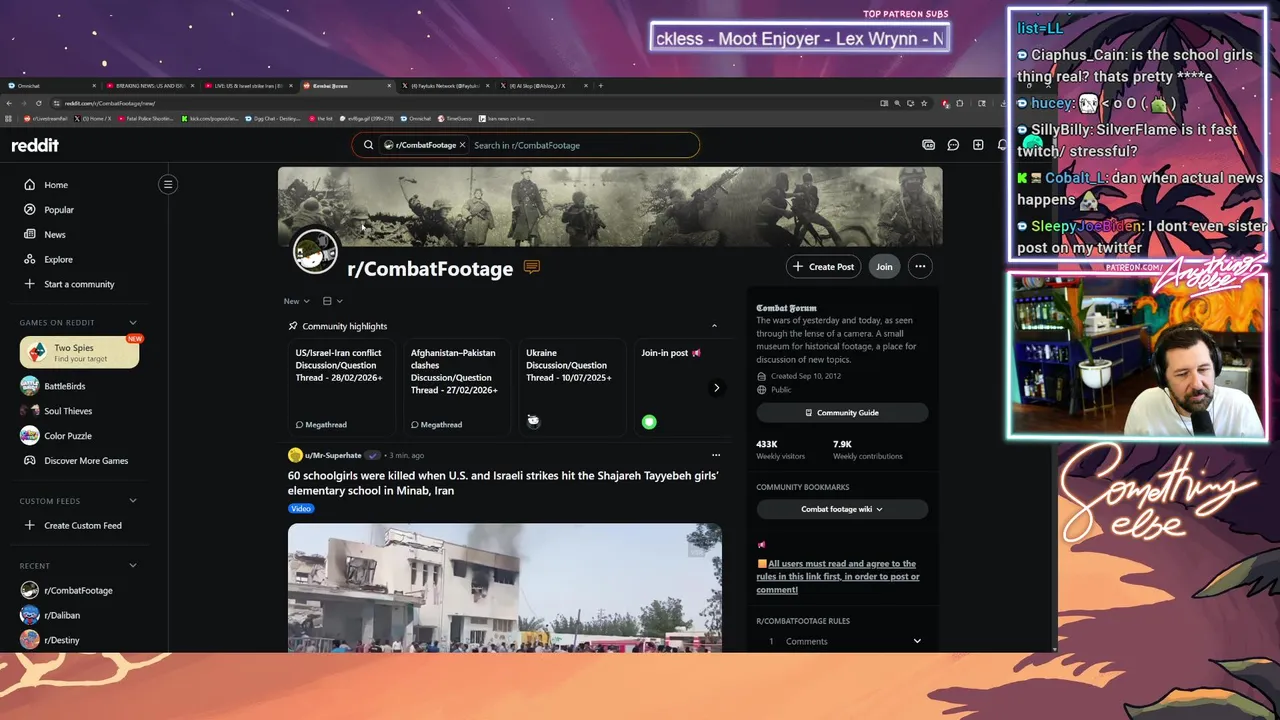The width and height of the screenshot is (1280, 720).
Task: Open the advertise icon in reddit header
Action: (x=928, y=145)
